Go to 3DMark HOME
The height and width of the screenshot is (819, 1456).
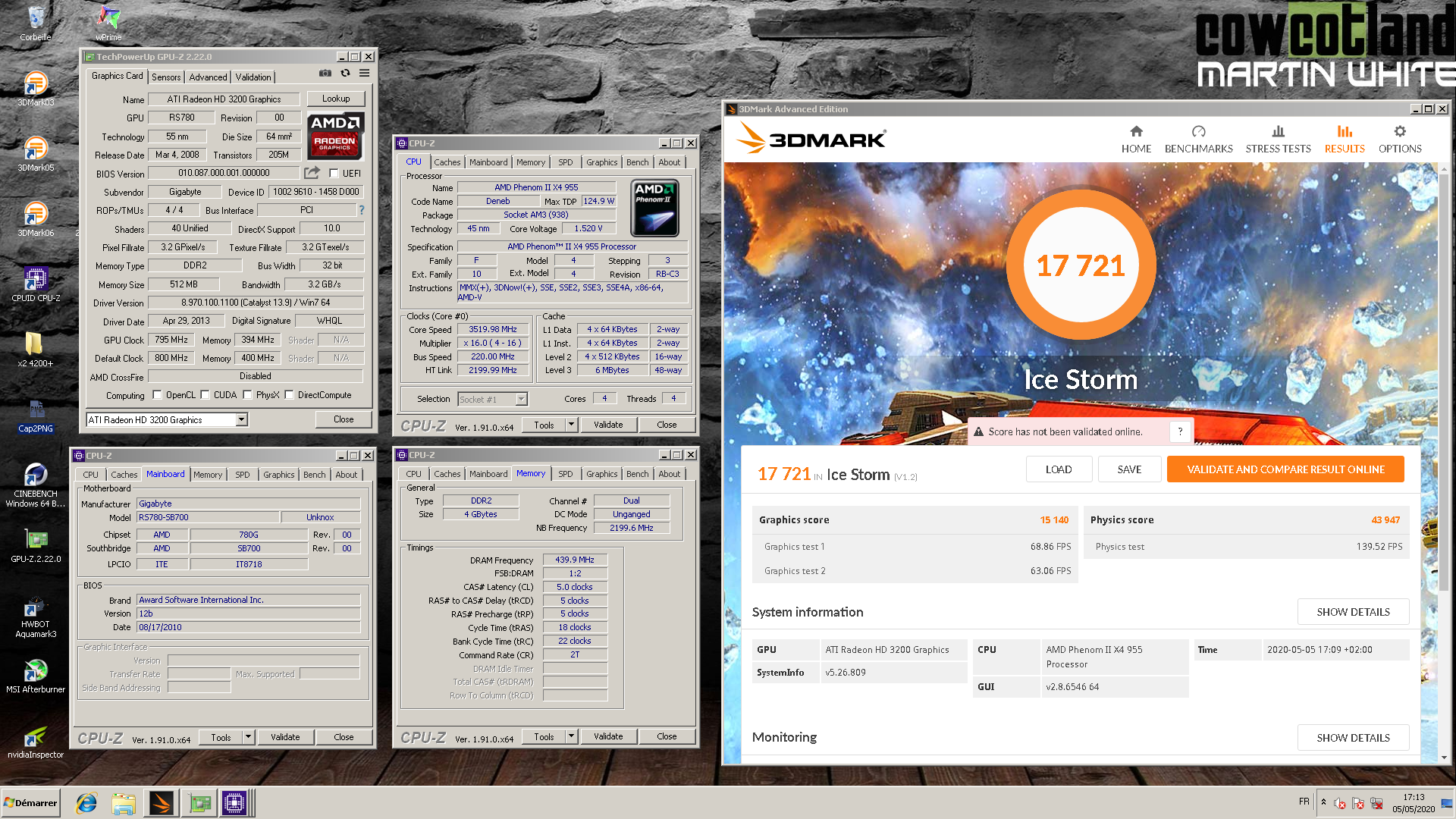tap(1136, 140)
